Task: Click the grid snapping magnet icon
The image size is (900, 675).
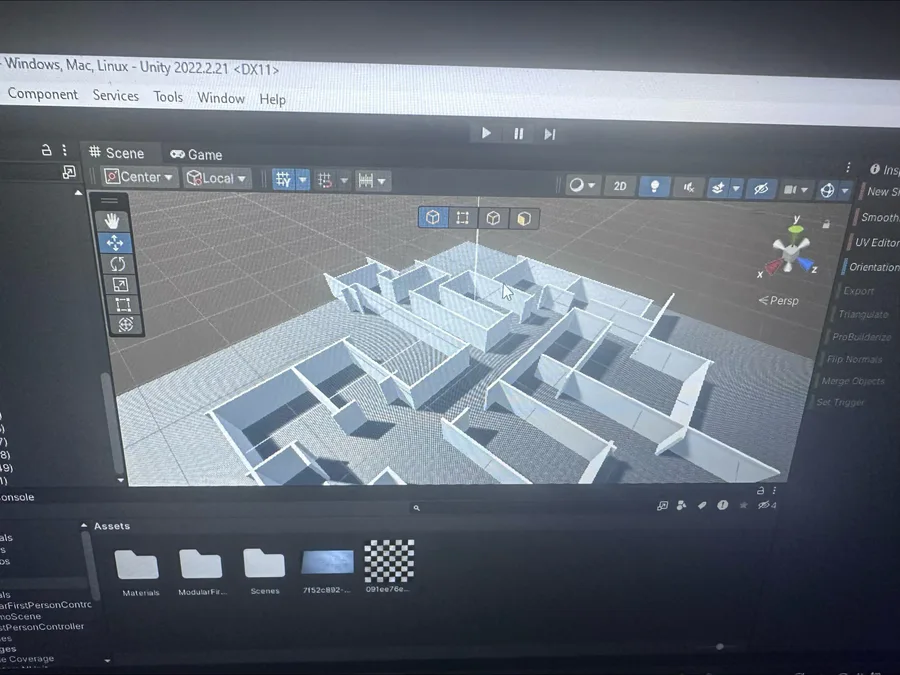Action: (325, 181)
